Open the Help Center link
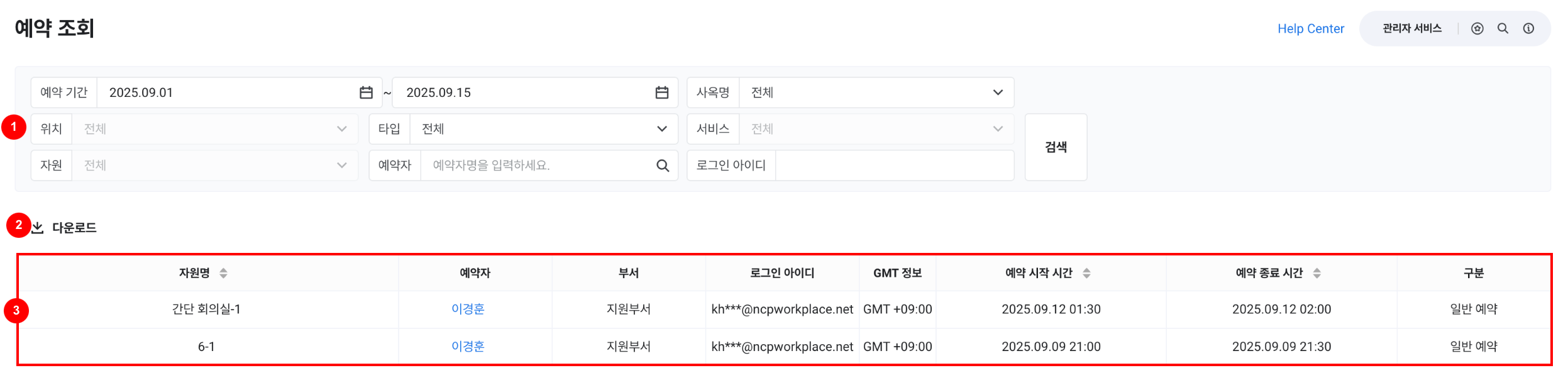Viewport: 1568px width, 380px height. pos(1310,28)
